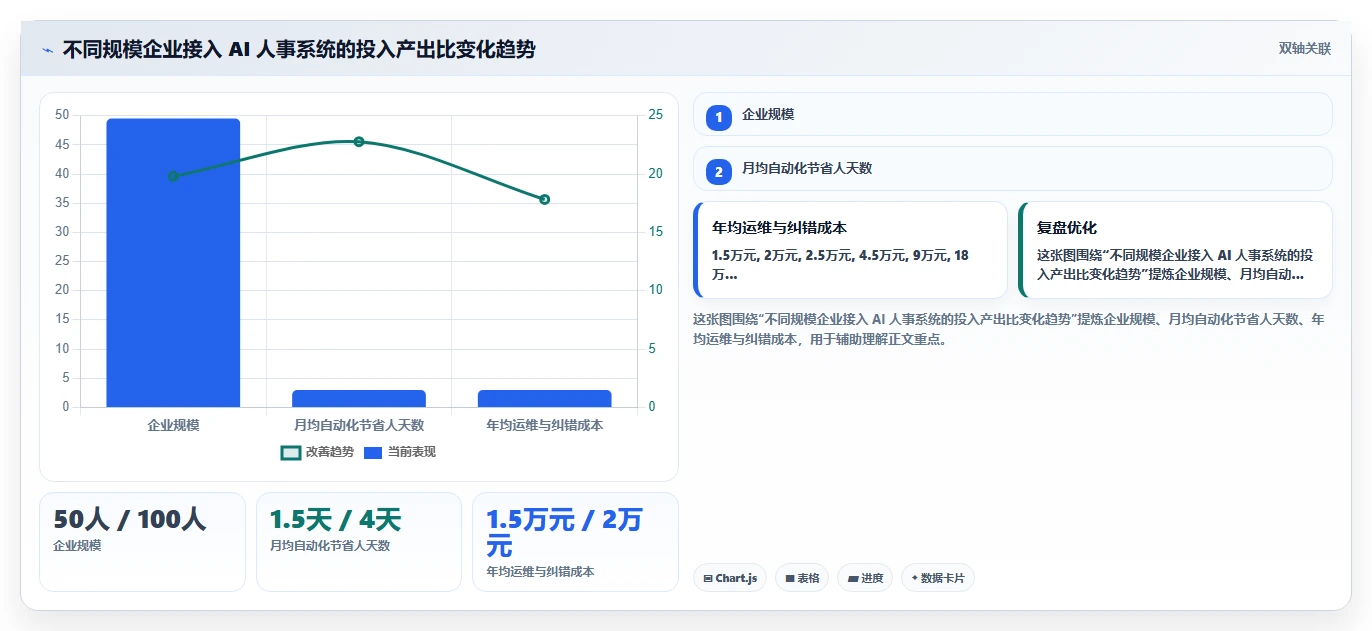
Task: Click the 1.5万元, 2万元, 2.5万元 value text
Action: click(840, 264)
